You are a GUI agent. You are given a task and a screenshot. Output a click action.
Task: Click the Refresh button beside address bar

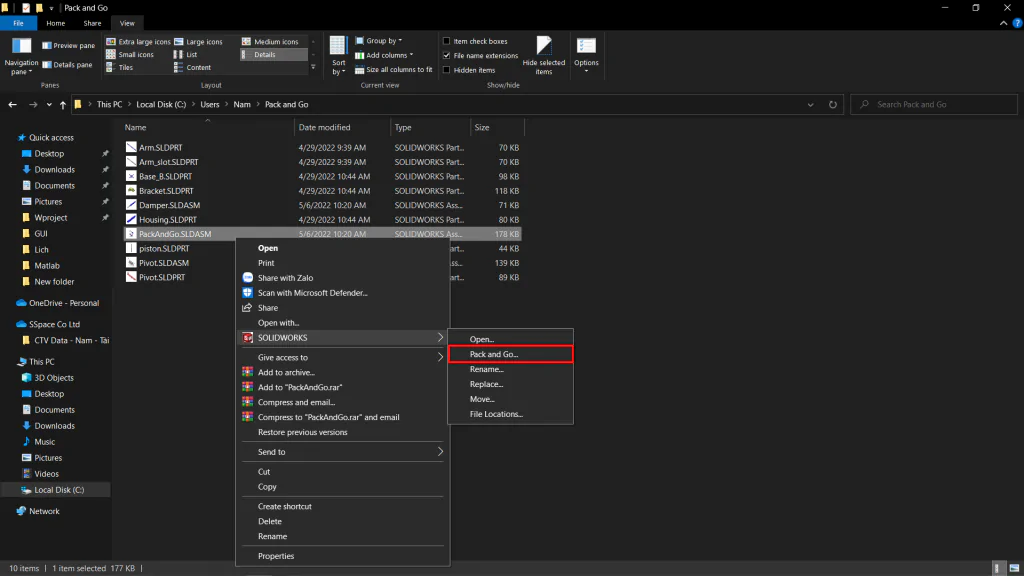click(833, 104)
